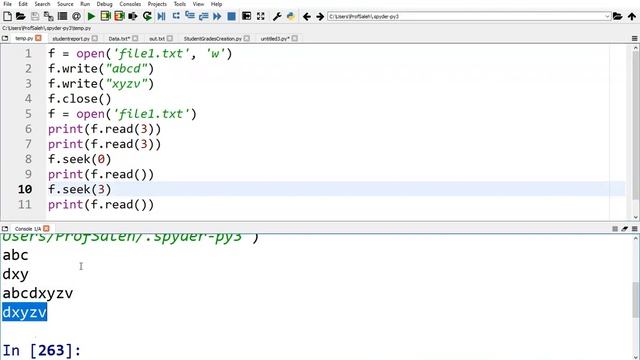
Task: Open the PYTHONPATH manager Python icon
Action: click(x=291, y=16)
